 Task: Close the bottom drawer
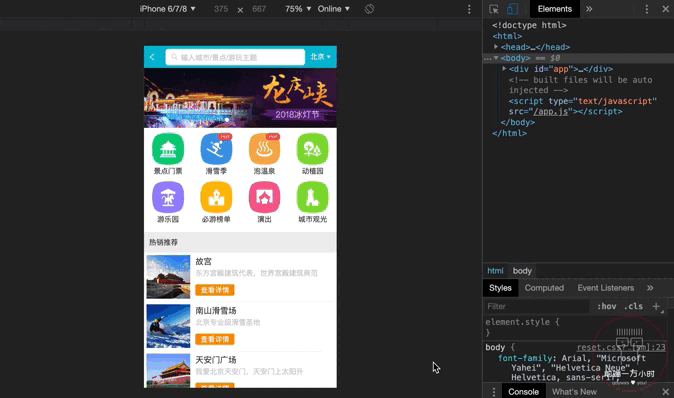point(665,392)
